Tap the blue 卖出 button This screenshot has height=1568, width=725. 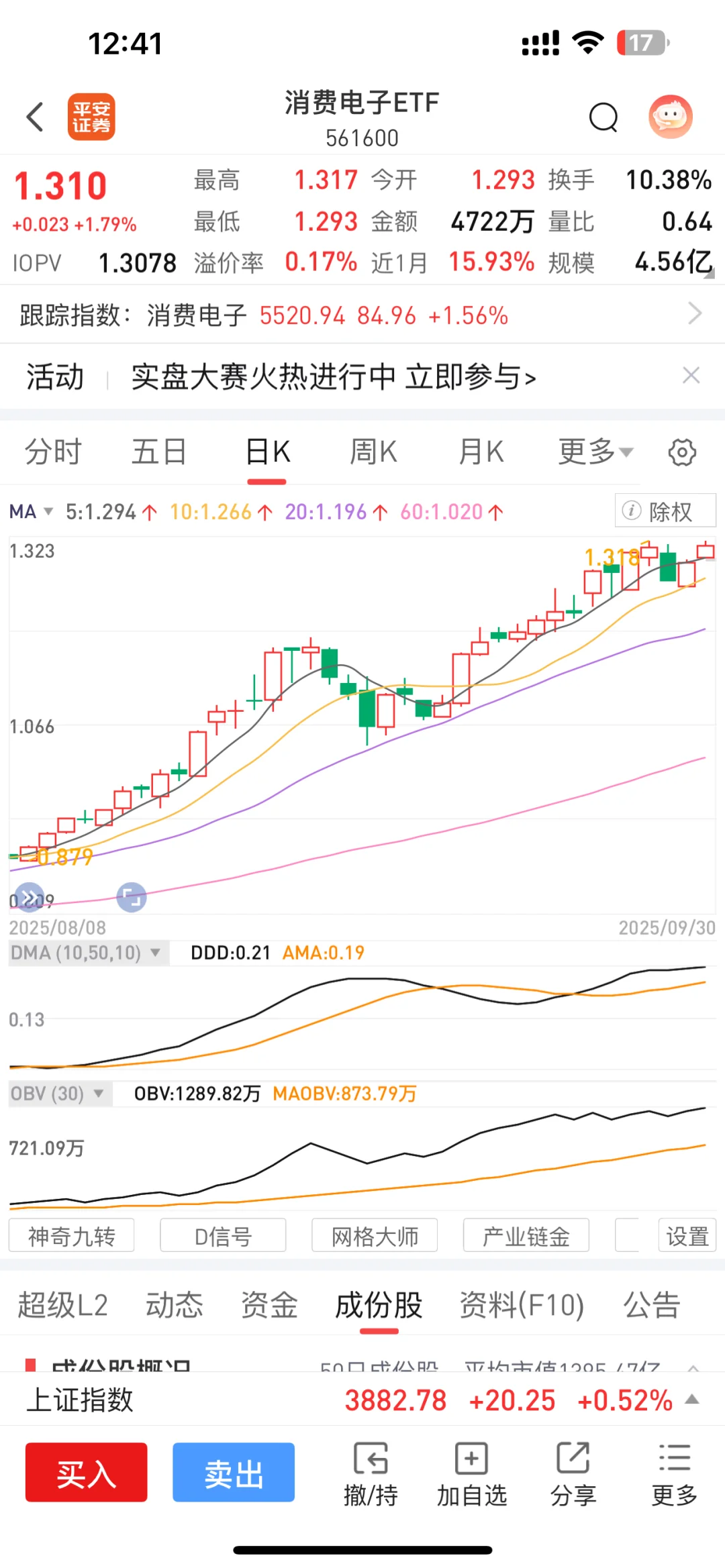[x=234, y=1472]
